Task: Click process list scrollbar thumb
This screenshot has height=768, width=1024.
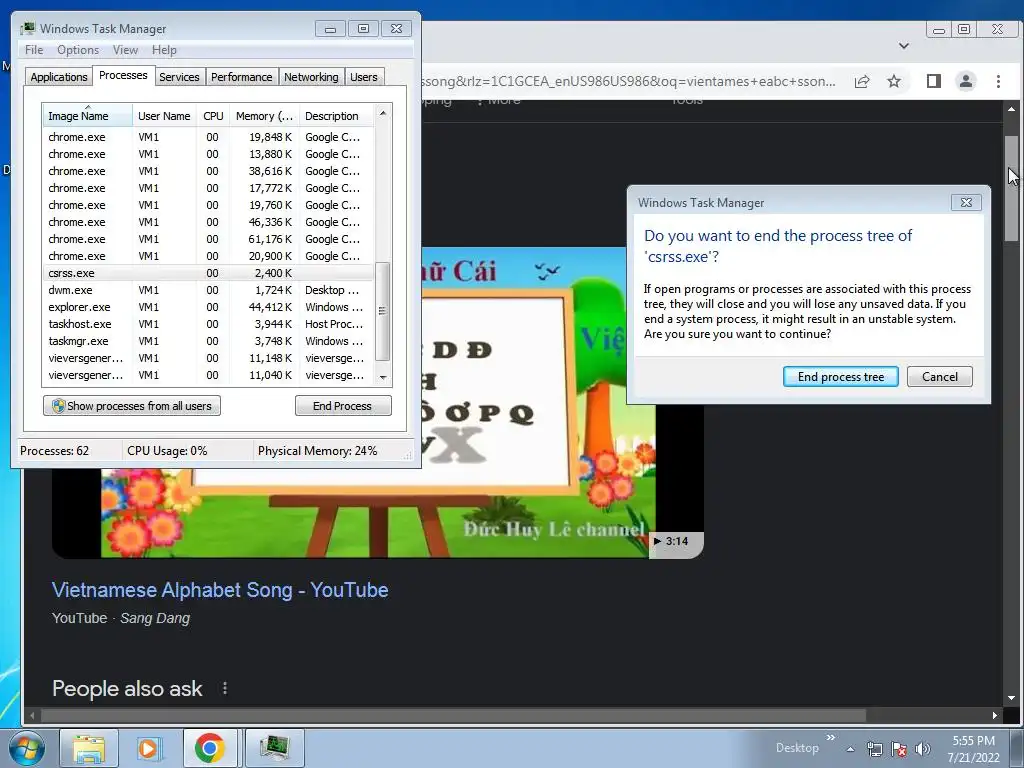Action: coord(383,312)
